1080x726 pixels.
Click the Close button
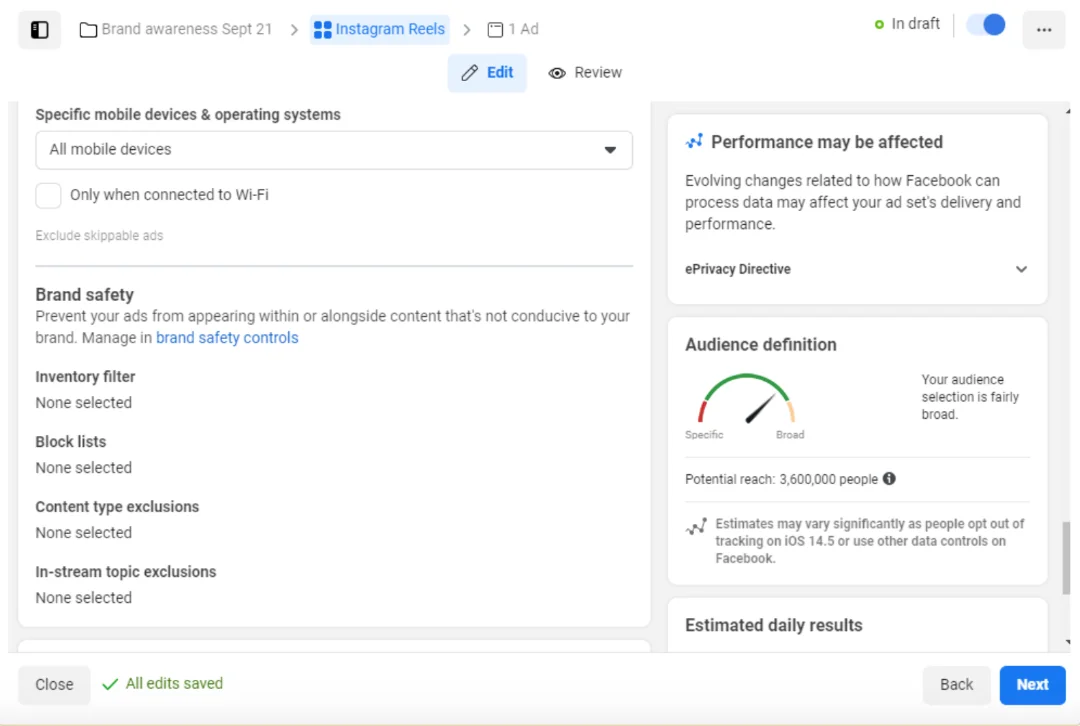[x=54, y=685]
